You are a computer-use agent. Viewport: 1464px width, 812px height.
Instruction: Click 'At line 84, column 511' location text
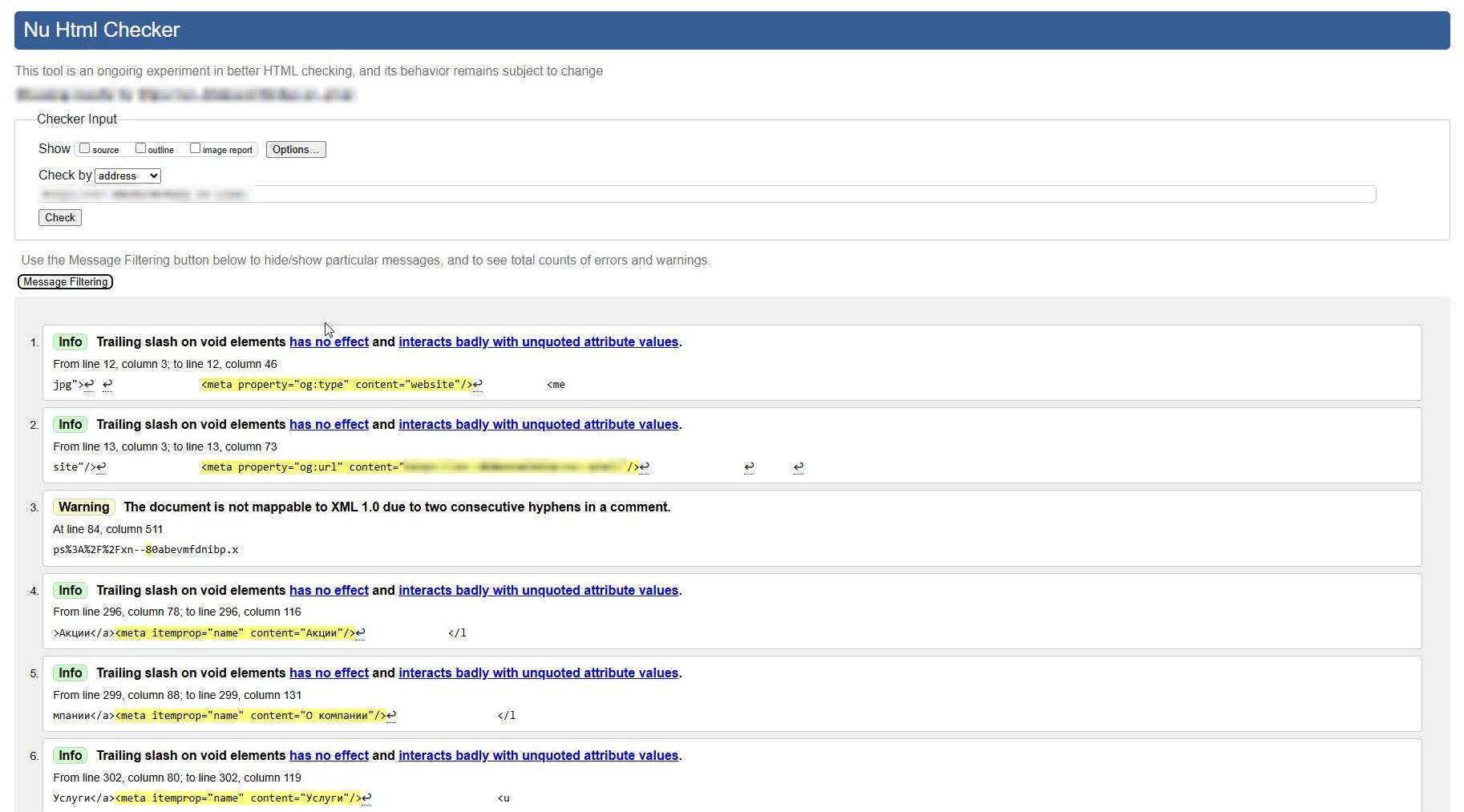click(108, 529)
